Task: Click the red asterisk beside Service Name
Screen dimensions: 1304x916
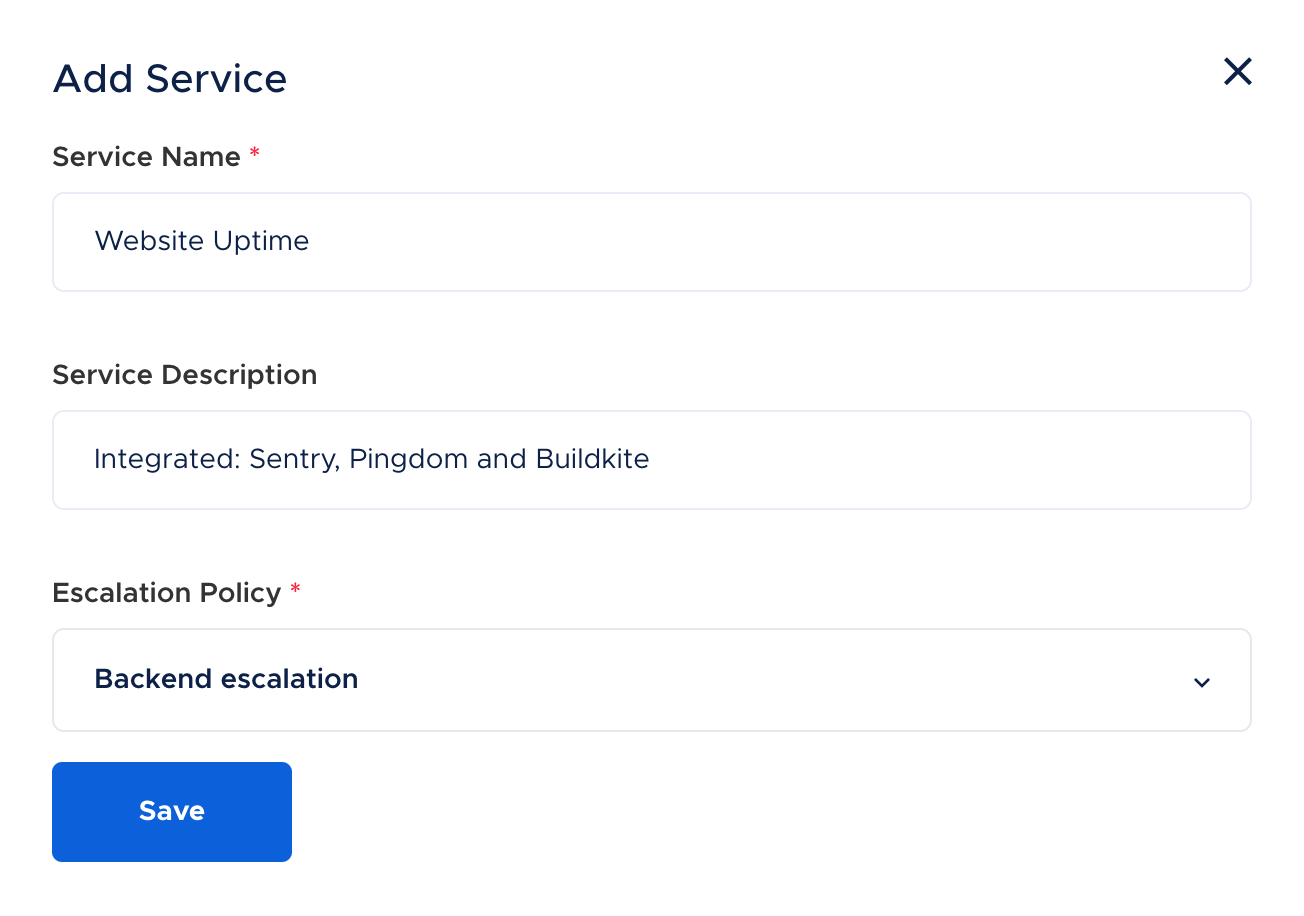Action: point(255,155)
